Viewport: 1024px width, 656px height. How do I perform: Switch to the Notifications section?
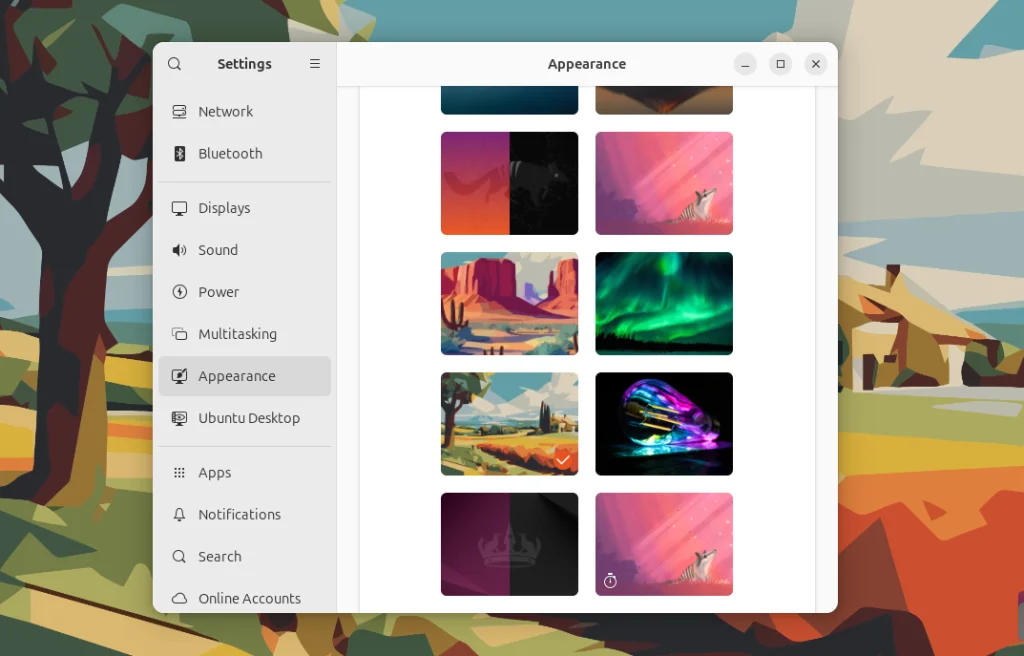pos(181,514)
